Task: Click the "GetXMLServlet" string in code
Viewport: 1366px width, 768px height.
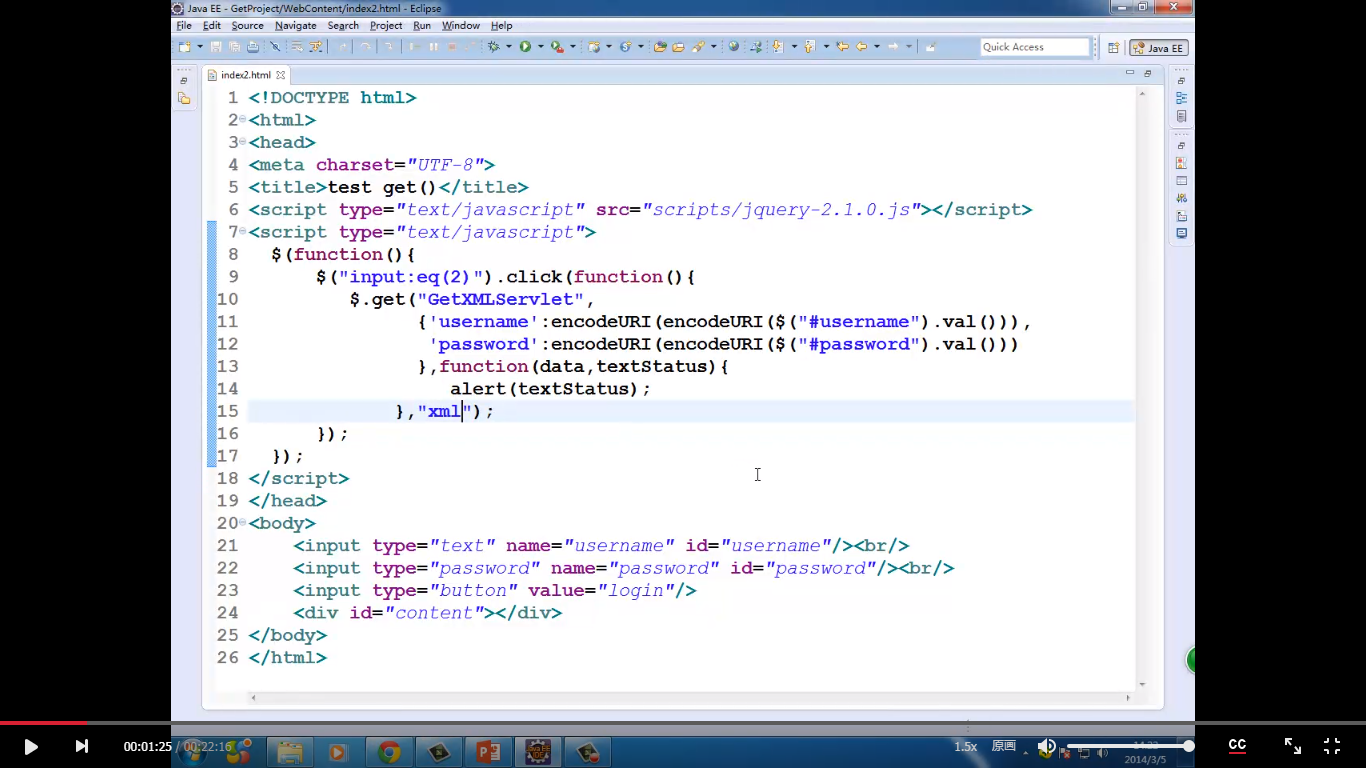Action: pos(502,299)
